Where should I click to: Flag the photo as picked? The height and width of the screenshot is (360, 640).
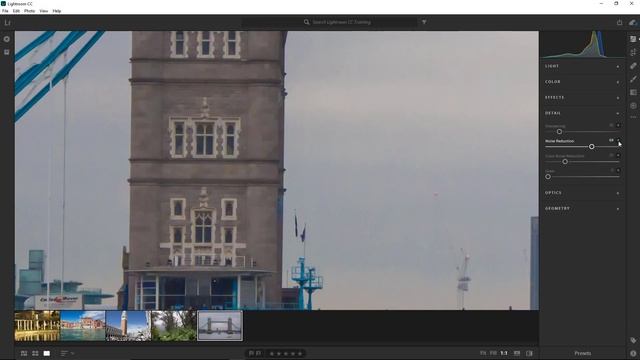(x=251, y=353)
